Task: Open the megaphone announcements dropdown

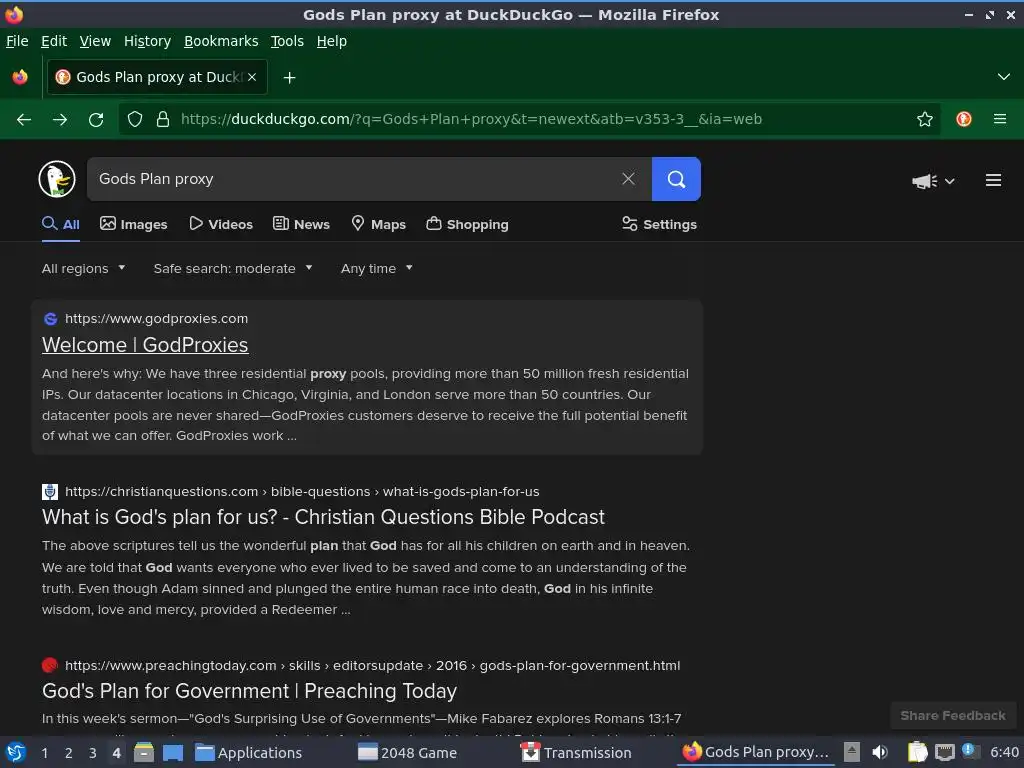Action: coord(933,181)
